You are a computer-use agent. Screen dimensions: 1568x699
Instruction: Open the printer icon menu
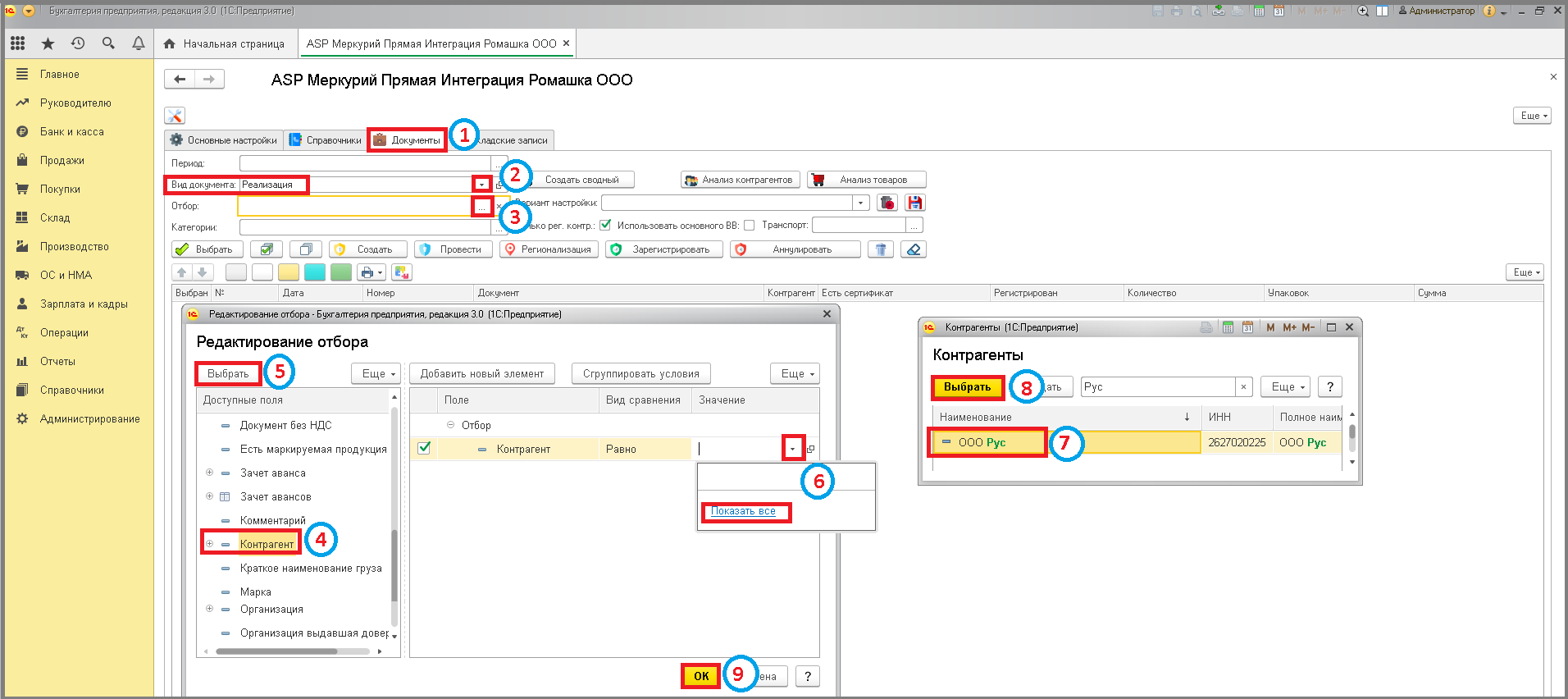(x=371, y=272)
